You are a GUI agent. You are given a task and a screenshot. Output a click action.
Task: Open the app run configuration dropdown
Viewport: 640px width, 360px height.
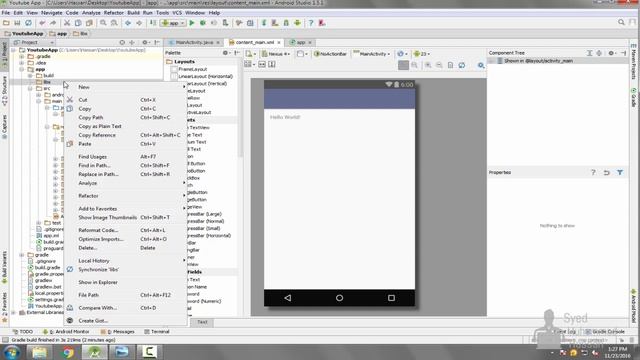174,23
